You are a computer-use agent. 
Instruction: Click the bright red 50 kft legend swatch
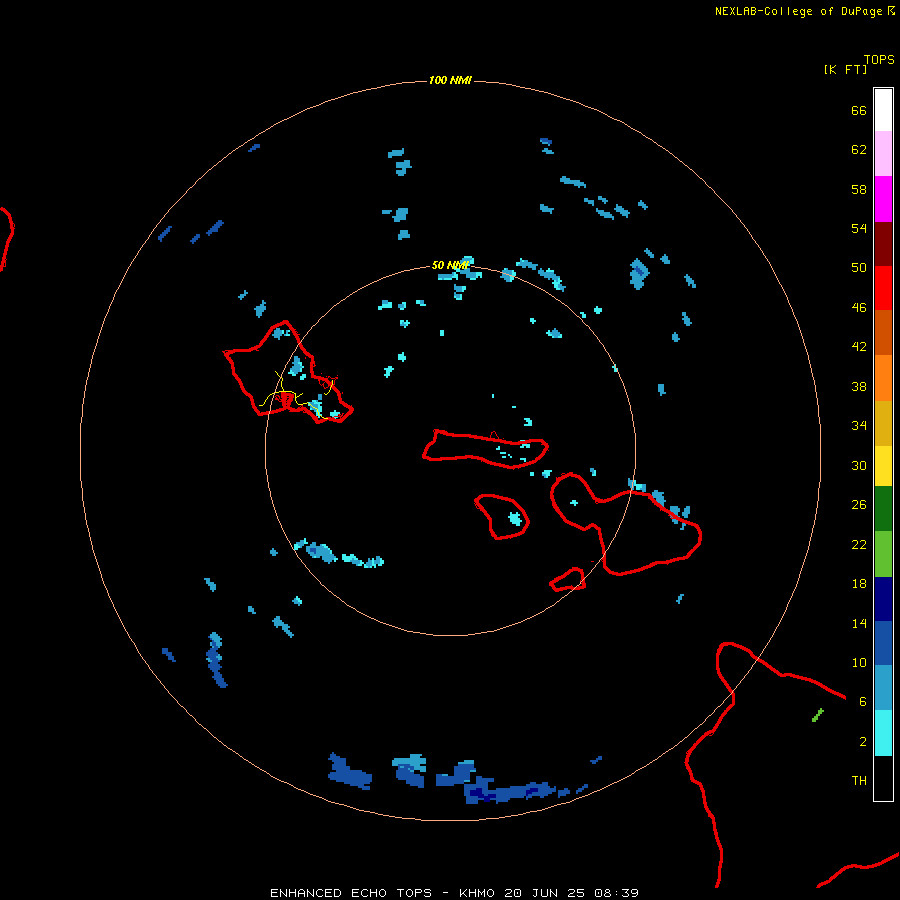[883, 289]
